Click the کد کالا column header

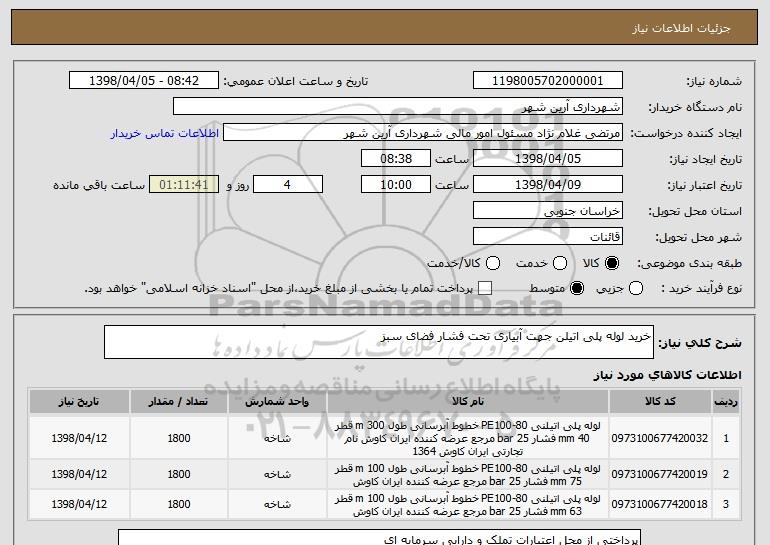tap(660, 402)
